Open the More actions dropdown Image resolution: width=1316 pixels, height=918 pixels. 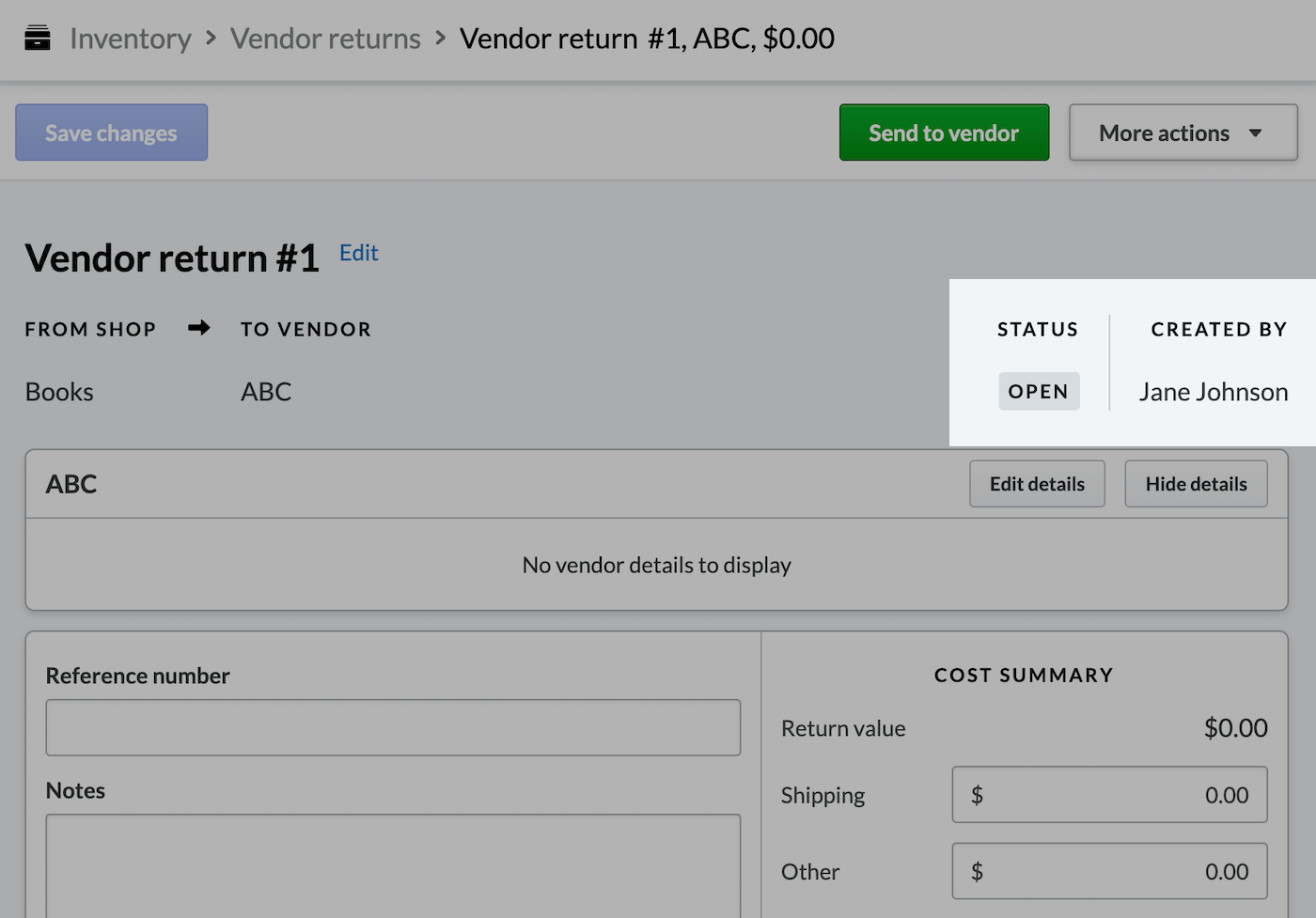(1182, 132)
